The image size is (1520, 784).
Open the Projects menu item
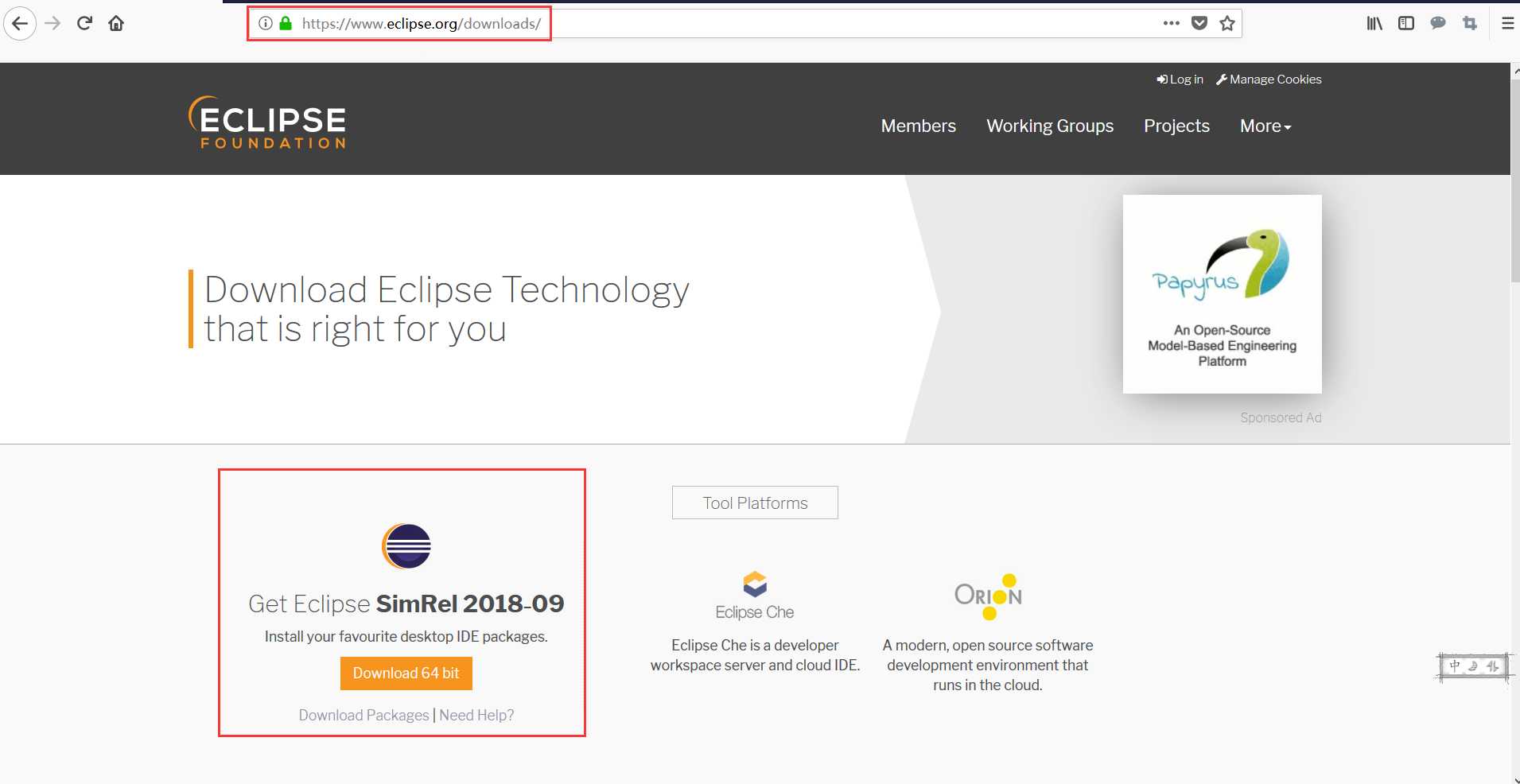tap(1176, 126)
